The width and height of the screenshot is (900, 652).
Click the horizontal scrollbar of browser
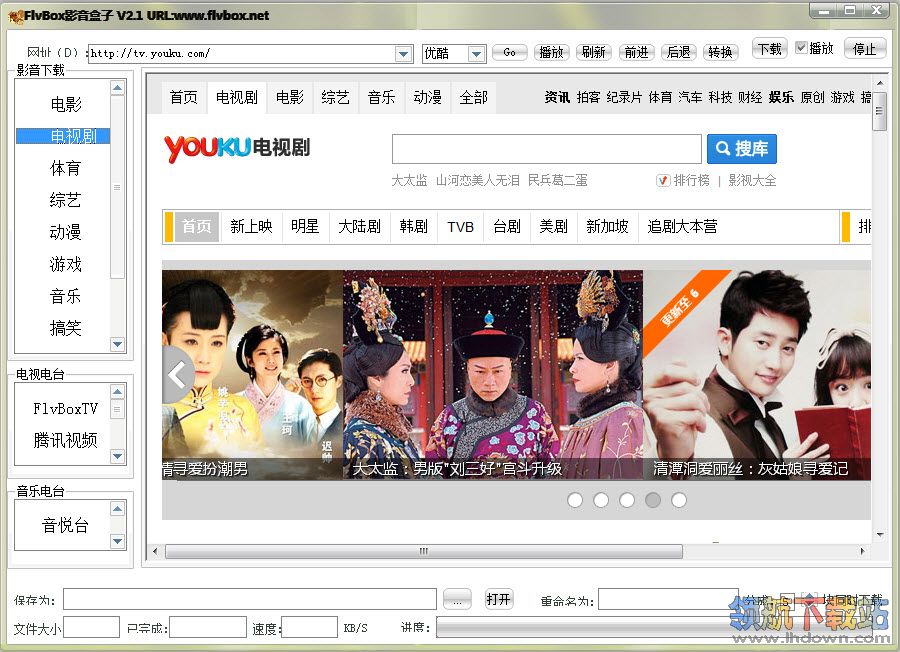(x=424, y=552)
